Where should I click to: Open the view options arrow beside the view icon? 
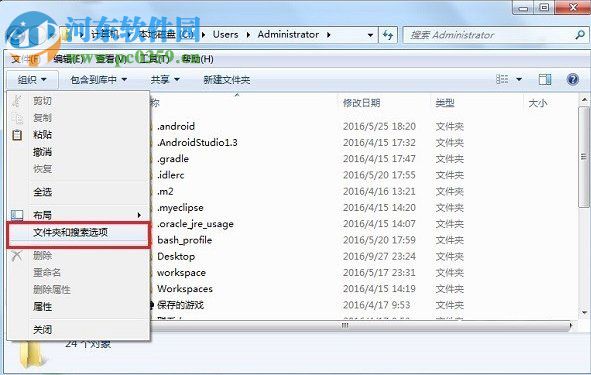pyautogui.click(x=519, y=80)
